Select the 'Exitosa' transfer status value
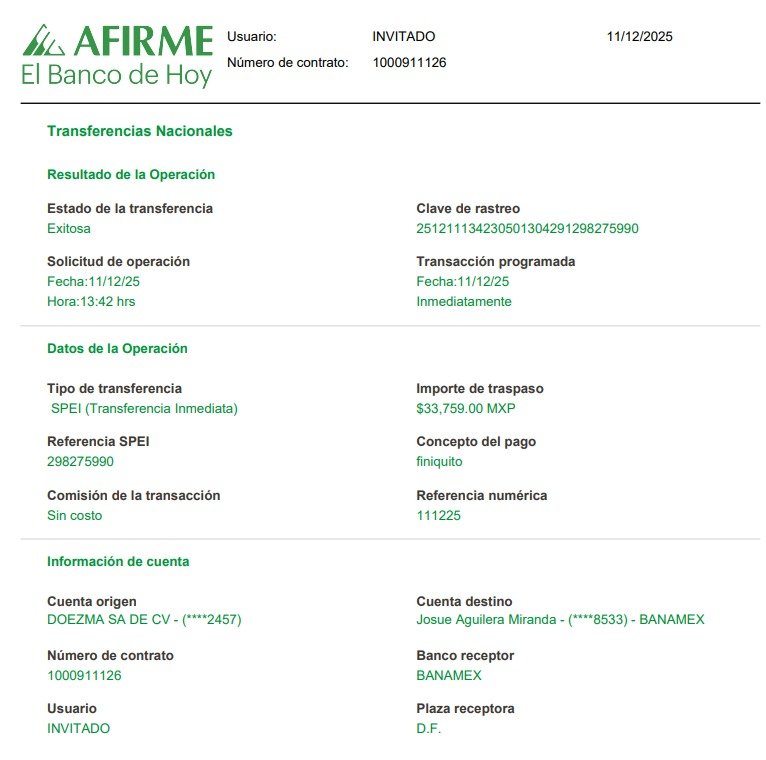 point(69,228)
